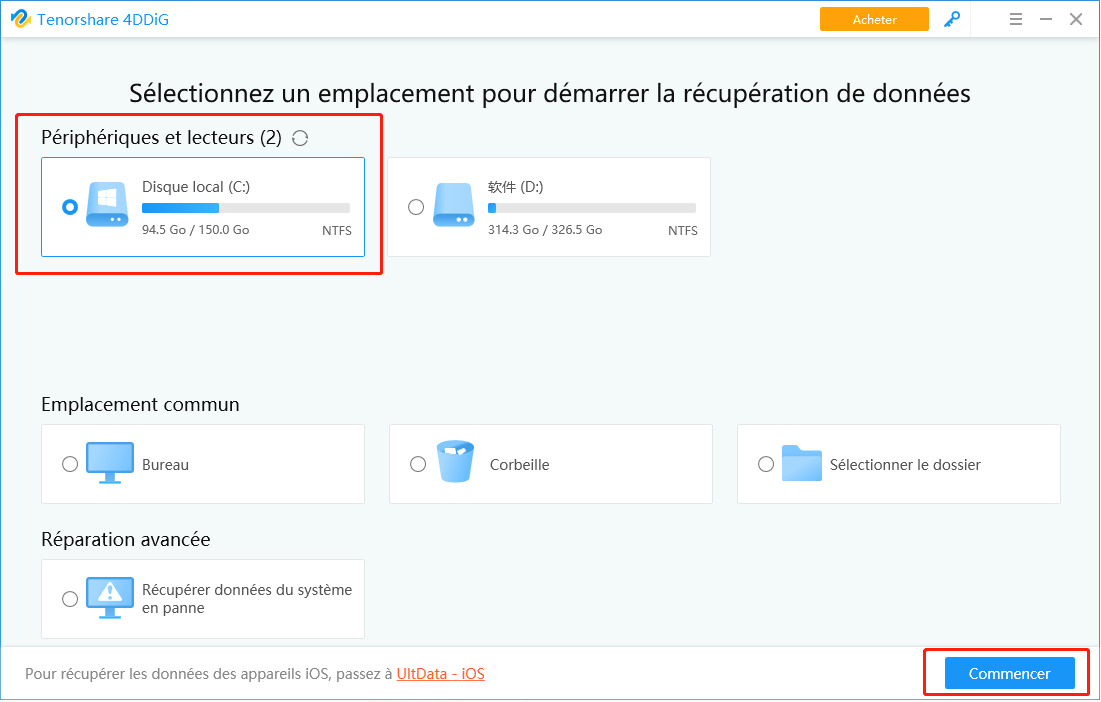Click the Bureau label
1101x702 pixels.
(x=165, y=465)
